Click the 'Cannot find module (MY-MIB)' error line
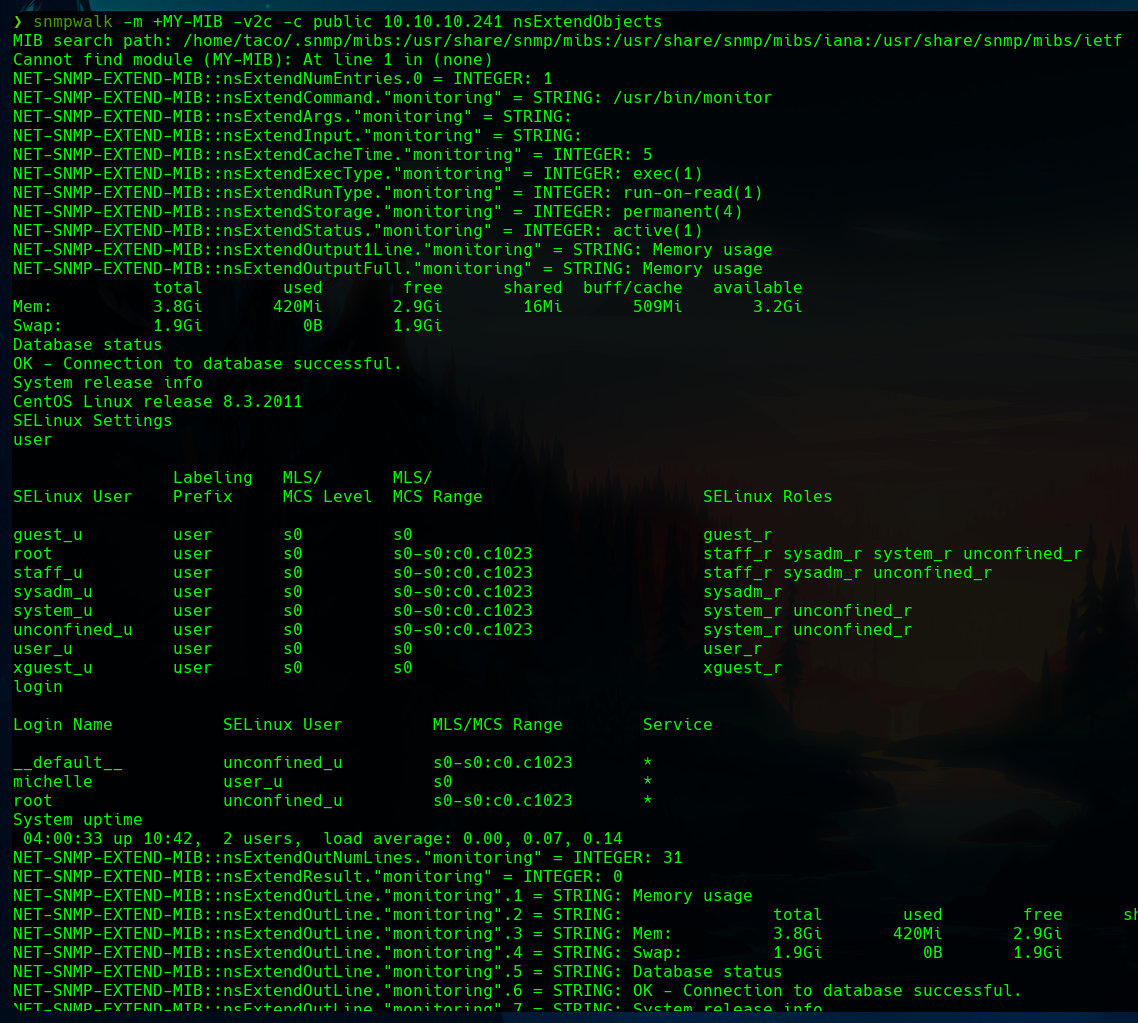The image size is (1138, 1023). pyautogui.click(x=253, y=60)
